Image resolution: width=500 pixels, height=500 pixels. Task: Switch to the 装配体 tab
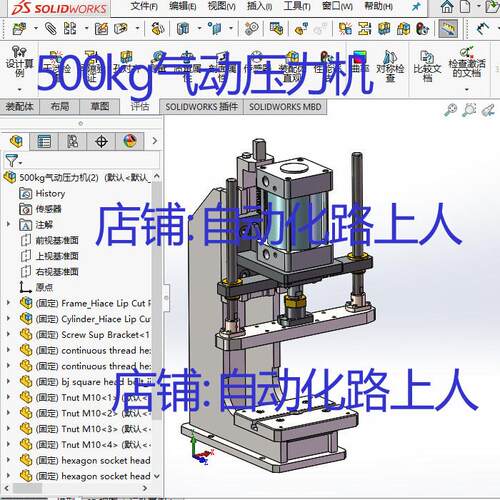pos(19,107)
